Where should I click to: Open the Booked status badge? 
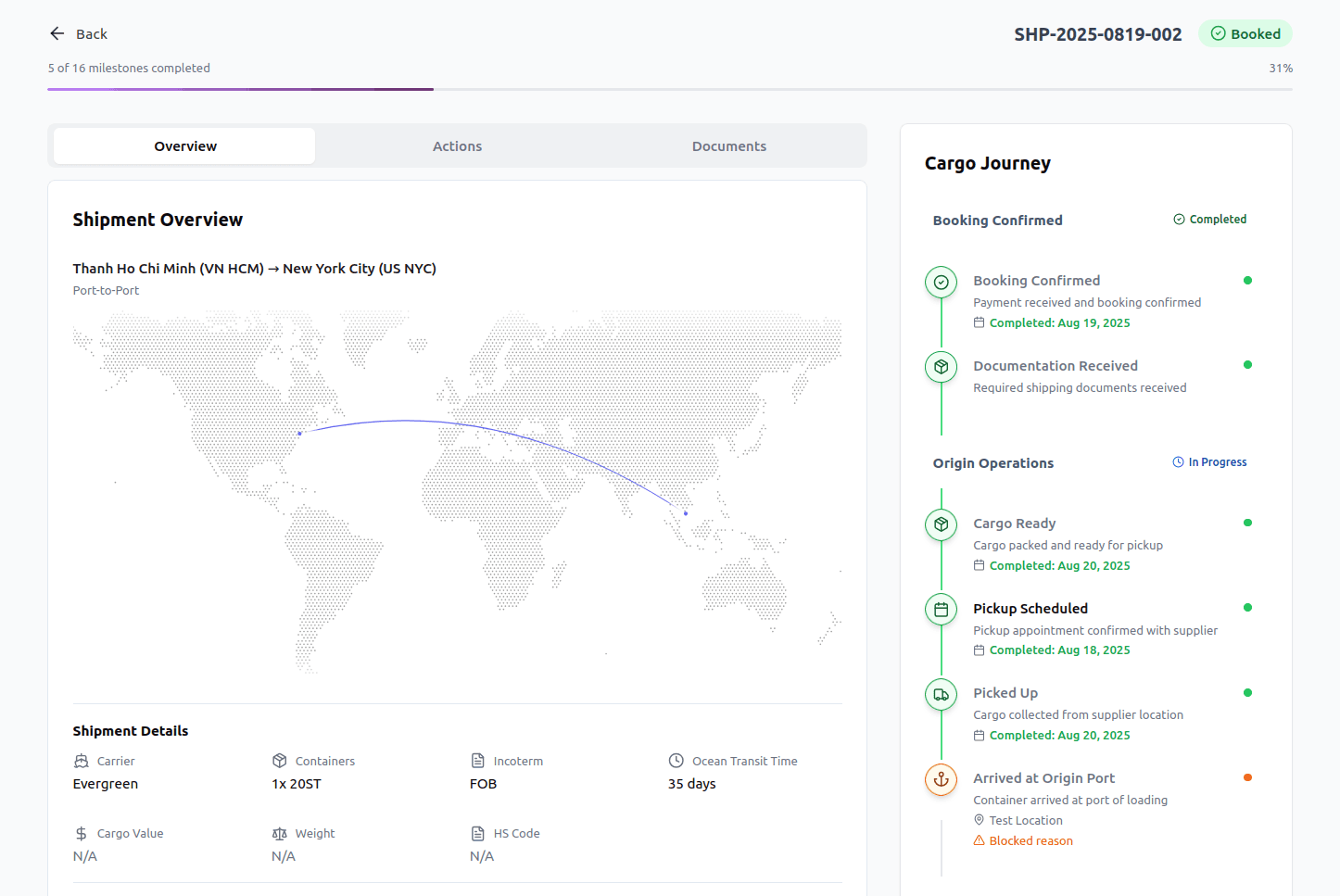pyautogui.click(x=1245, y=33)
